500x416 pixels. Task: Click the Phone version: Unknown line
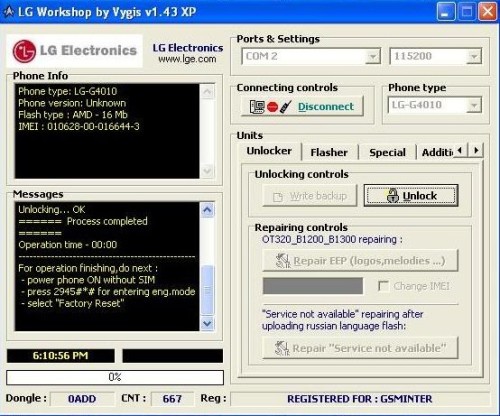click(72, 103)
